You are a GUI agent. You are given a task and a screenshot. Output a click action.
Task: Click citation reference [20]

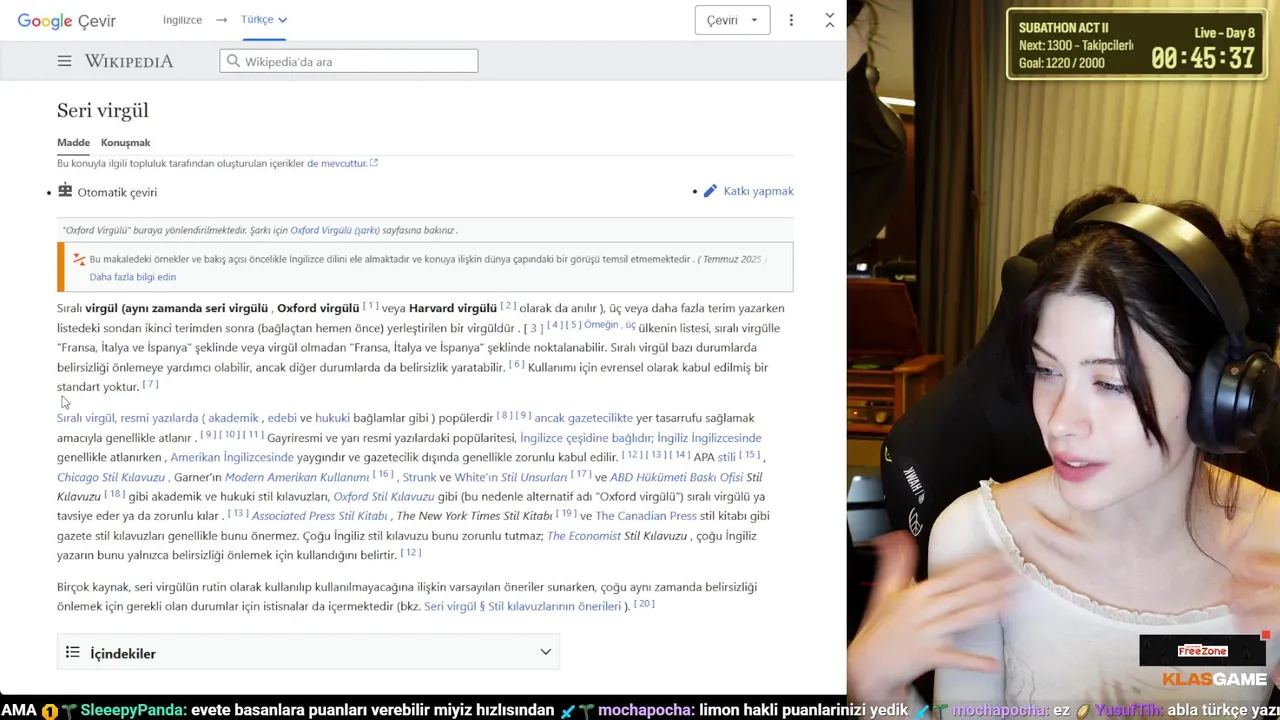point(644,604)
